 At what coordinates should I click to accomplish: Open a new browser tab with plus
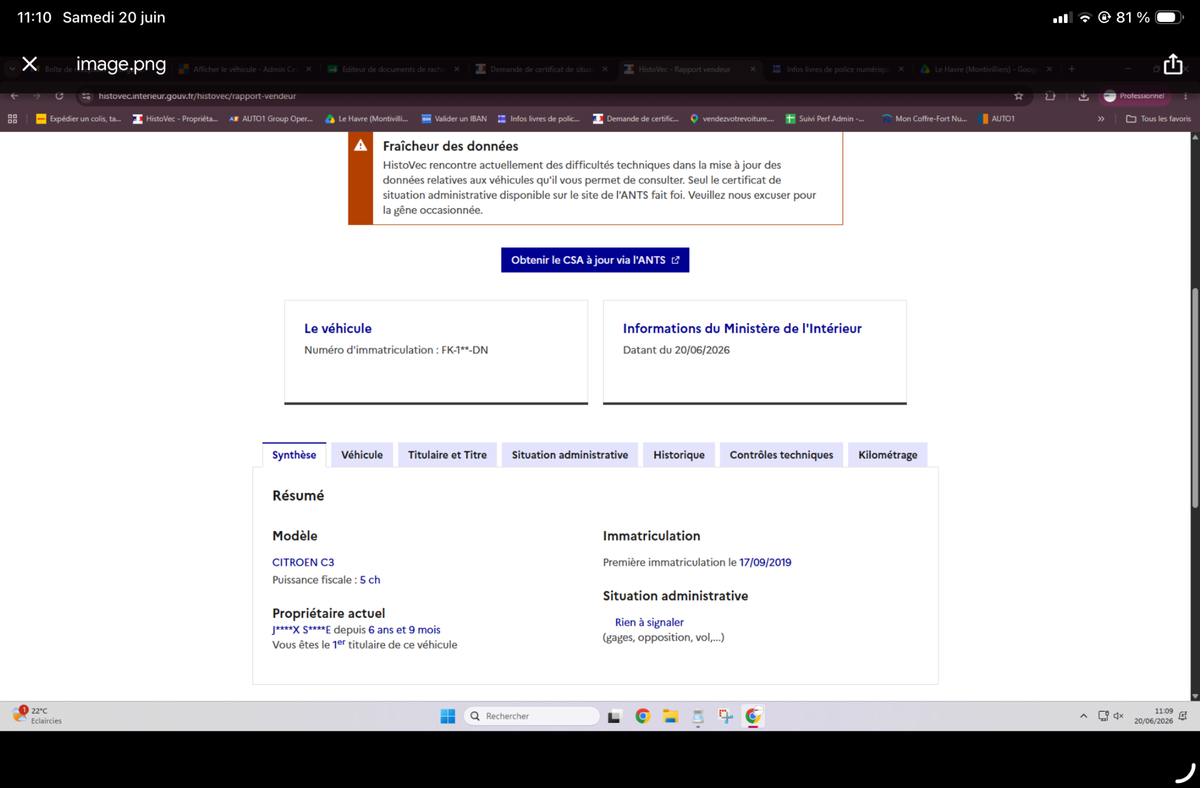1071,69
